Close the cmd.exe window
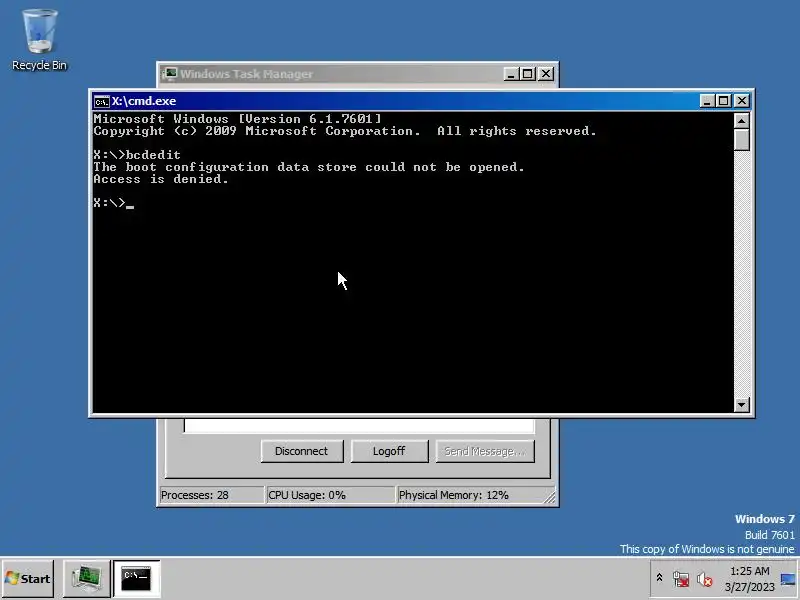 742,101
